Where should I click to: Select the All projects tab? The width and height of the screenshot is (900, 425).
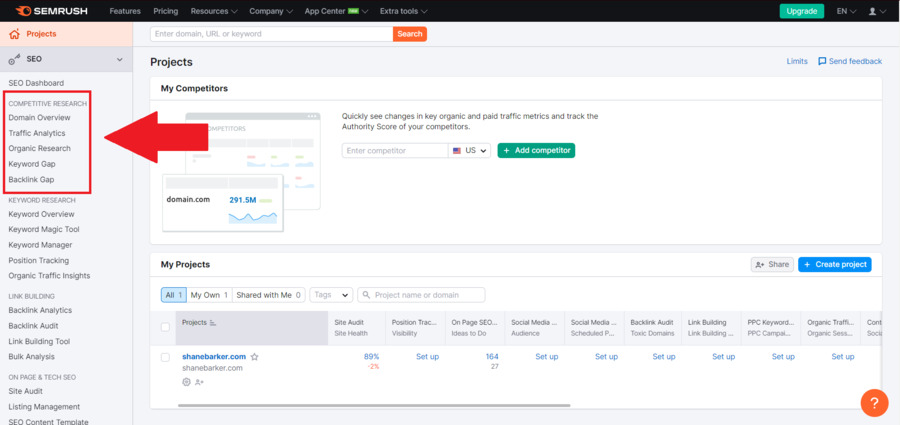coord(174,295)
